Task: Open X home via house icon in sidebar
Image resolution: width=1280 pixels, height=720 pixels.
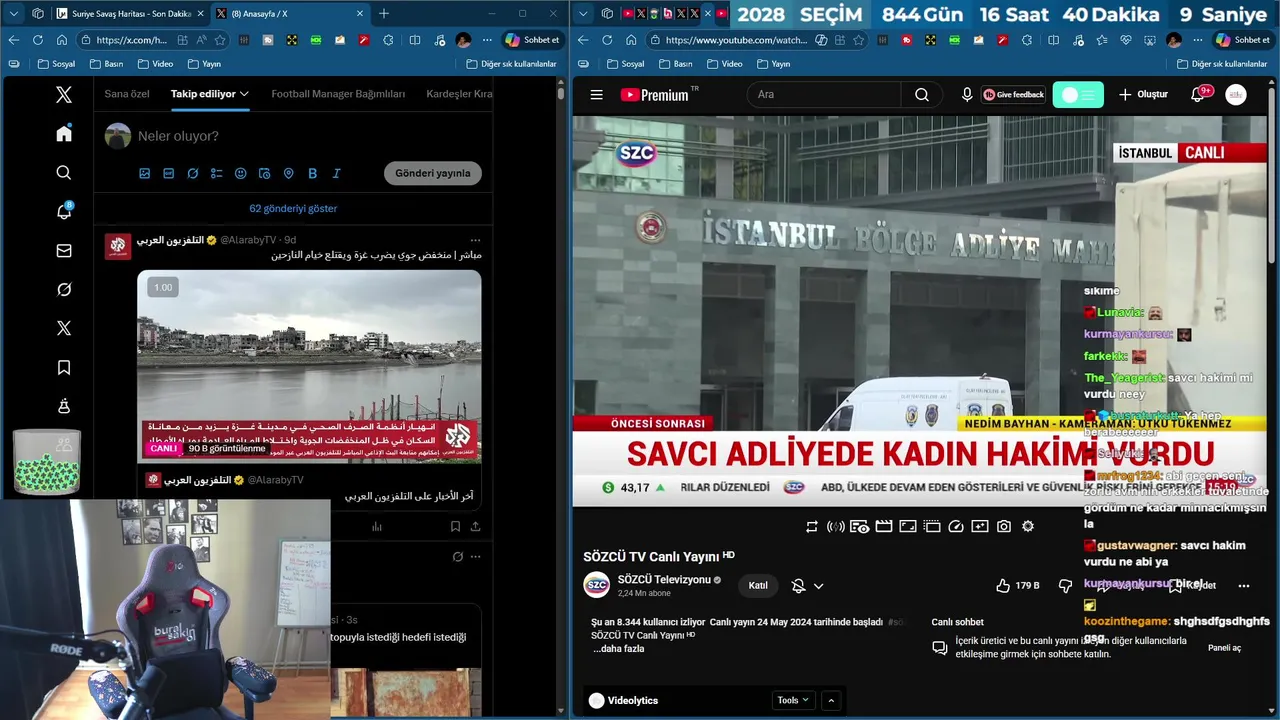Action: 64,134
